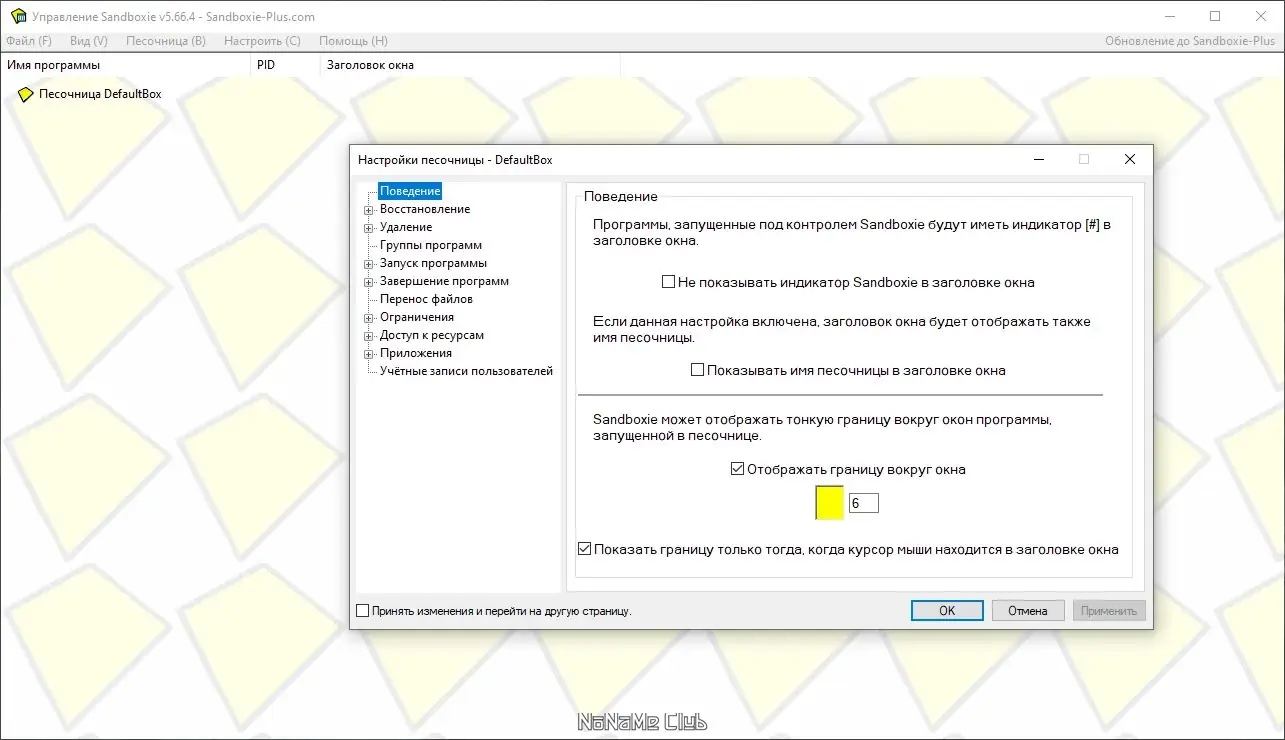Expand the Завершение программ tree node
This screenshot has height=740, width=1285.
[368, 282]
